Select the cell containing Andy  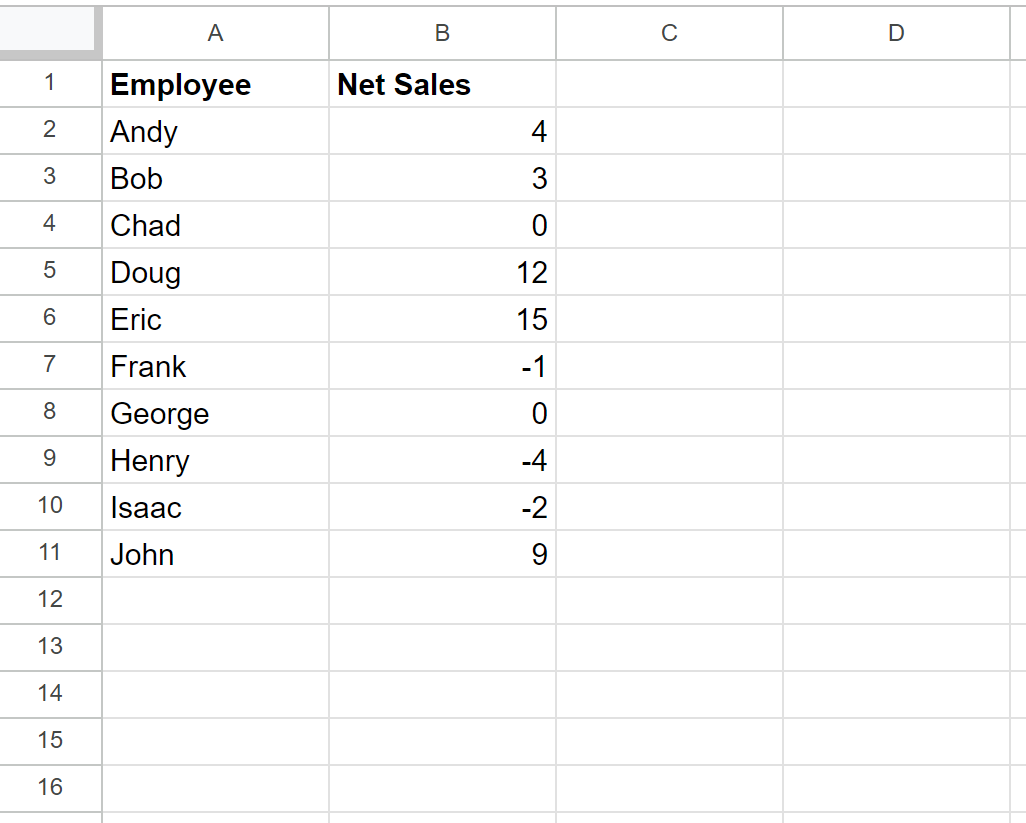[215, 131]
